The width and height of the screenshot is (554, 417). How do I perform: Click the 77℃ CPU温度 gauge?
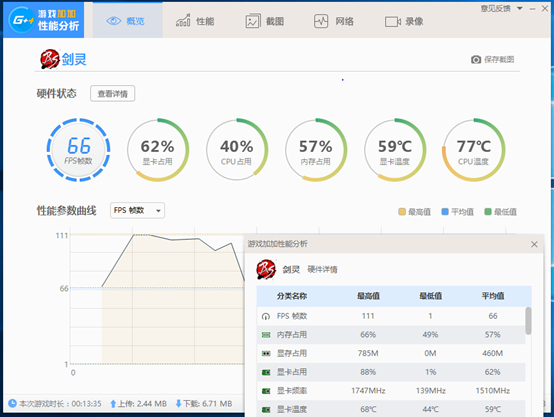473,150
